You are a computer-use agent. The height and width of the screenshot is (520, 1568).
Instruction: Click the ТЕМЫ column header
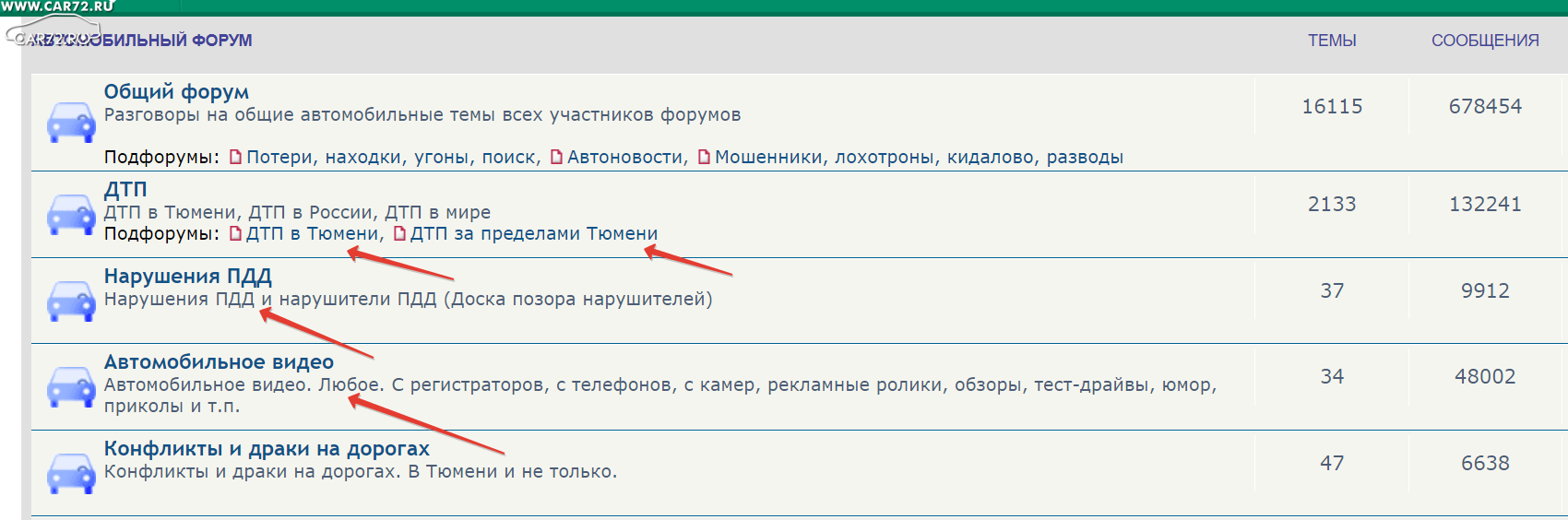[x=1332, y=41]
